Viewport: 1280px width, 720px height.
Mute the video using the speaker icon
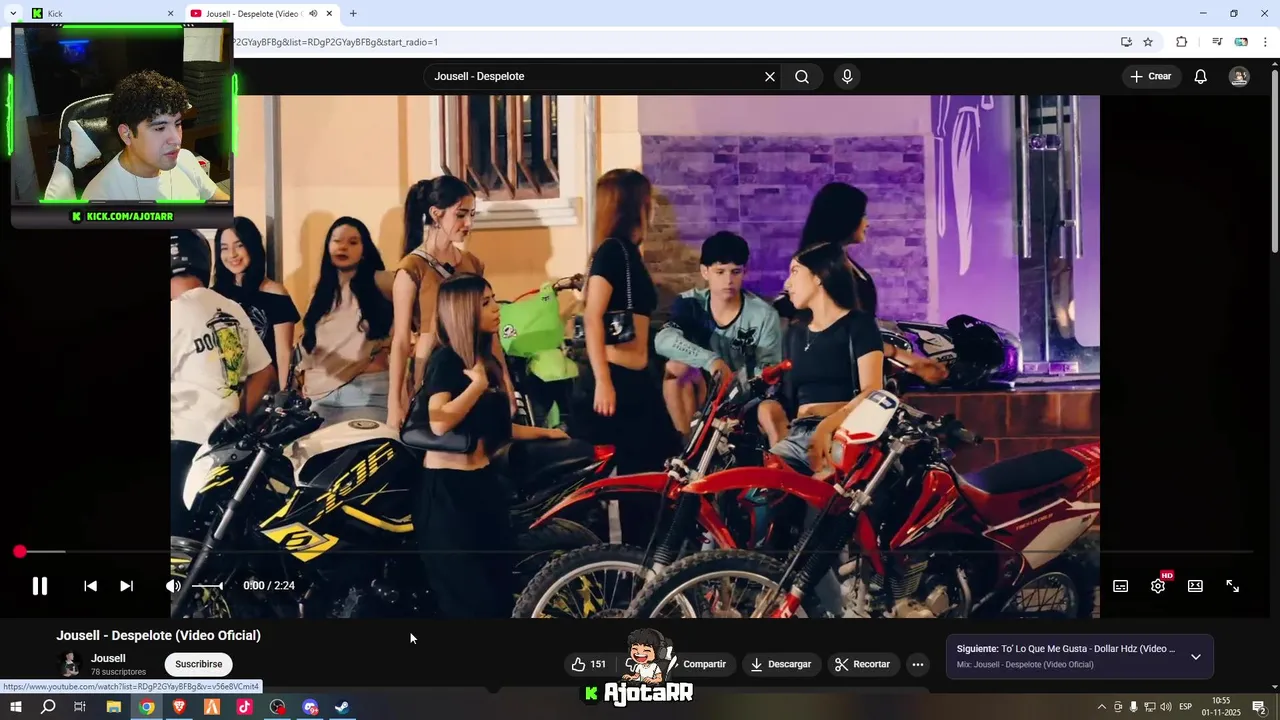point(173,586)
